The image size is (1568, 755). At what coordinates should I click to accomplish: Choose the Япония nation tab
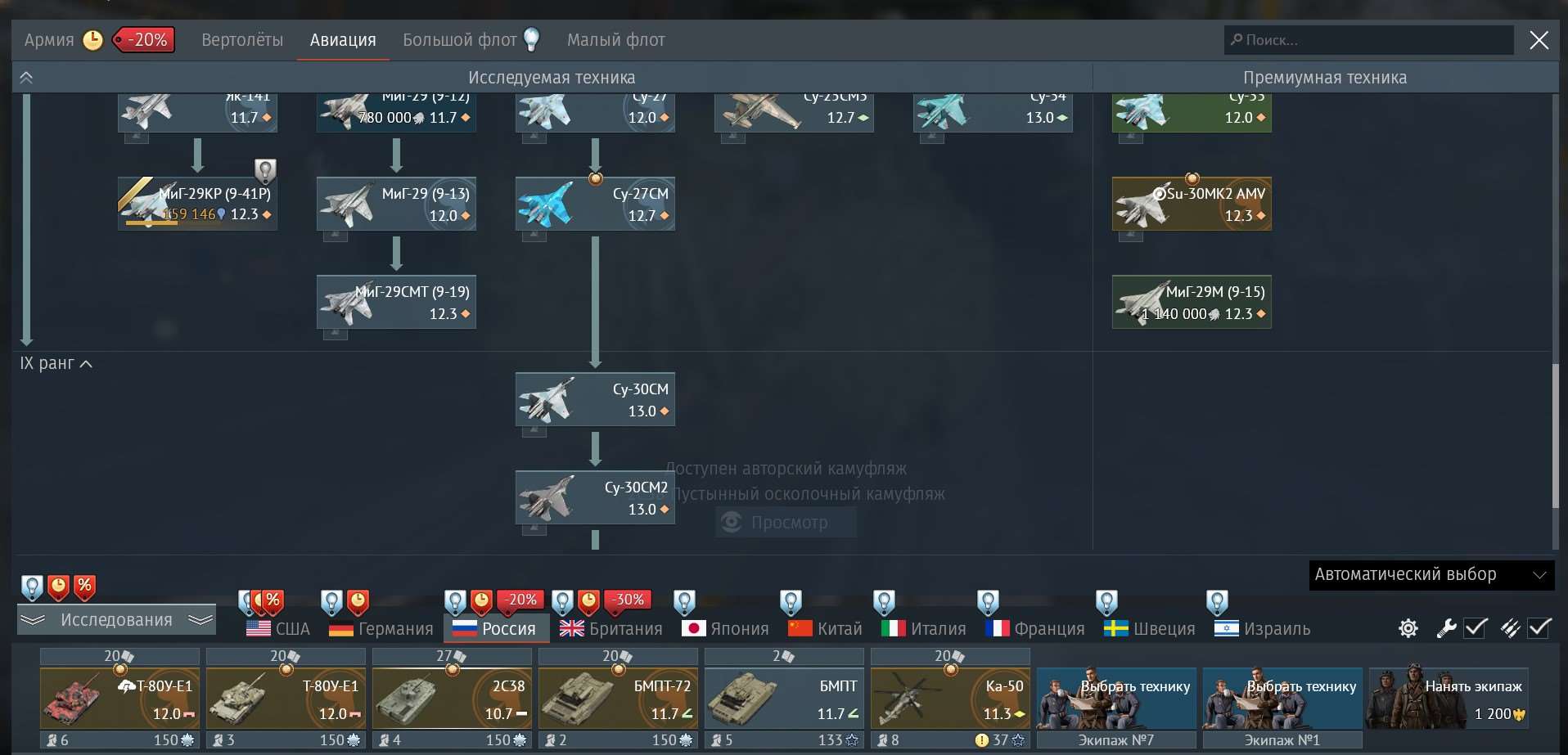[725, 629]
